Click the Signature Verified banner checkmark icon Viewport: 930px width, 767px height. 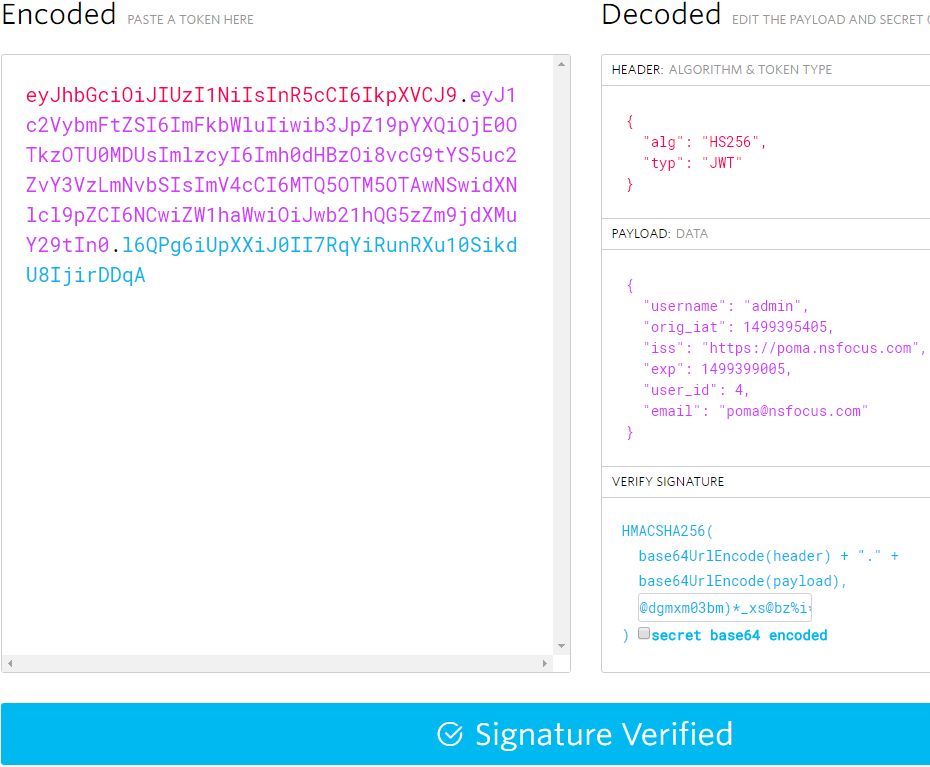[x=450, y=734]
